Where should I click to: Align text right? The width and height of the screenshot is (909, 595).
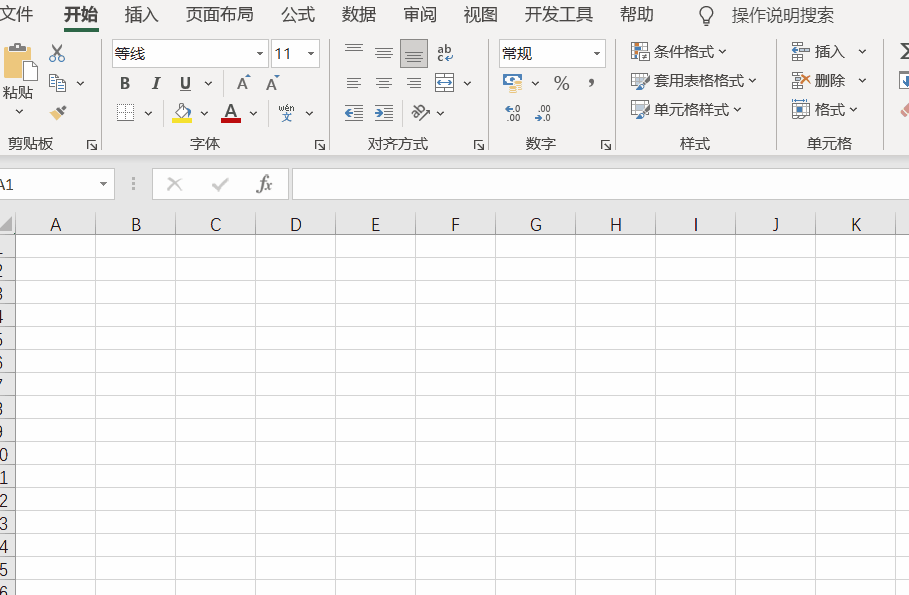[x=414, y=84]
